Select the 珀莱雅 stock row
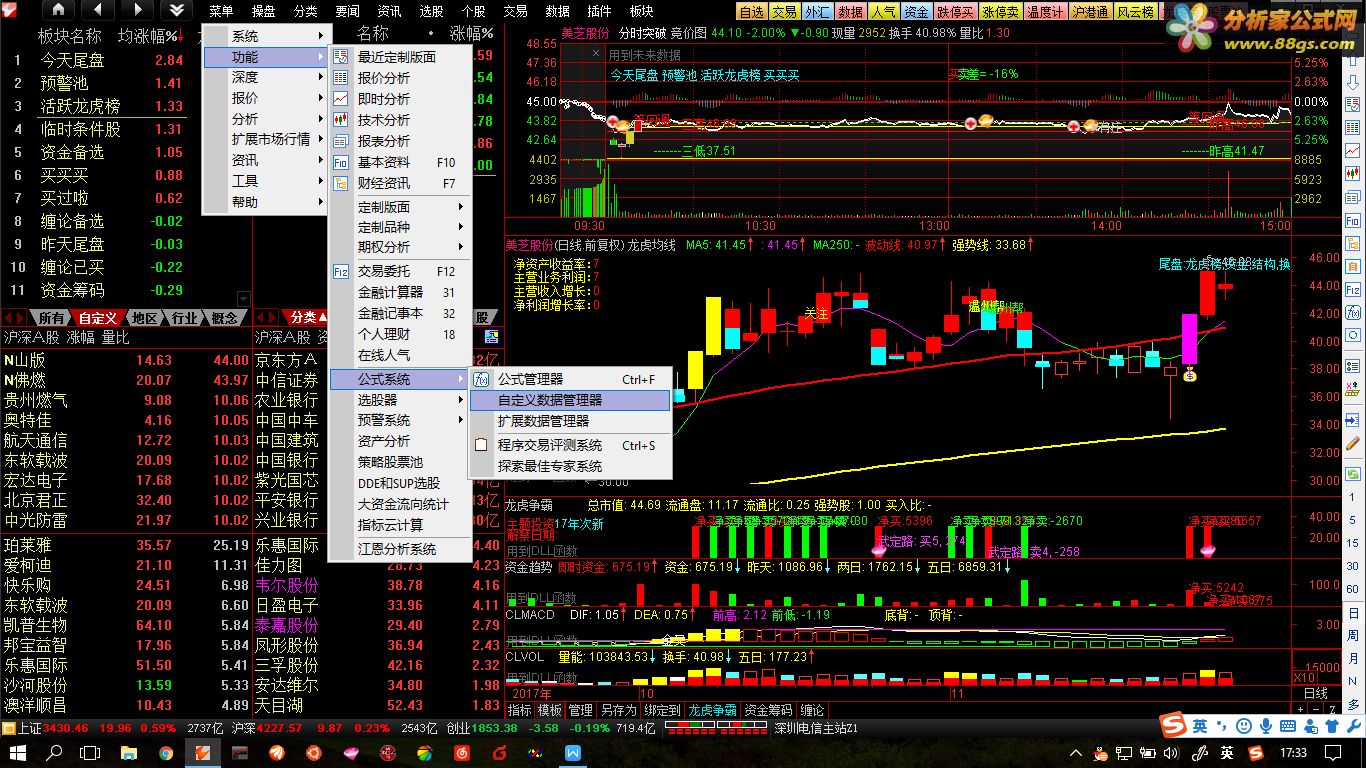Image resolution: width=1366 pixels, height=768 pixels. pyautogui.click(x=126, y=545)
